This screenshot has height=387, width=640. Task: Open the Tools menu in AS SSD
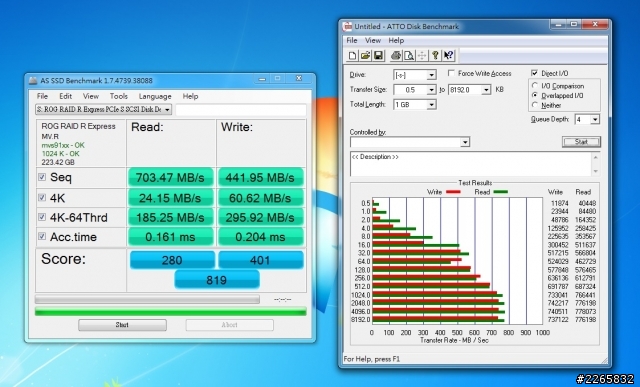click(119, 96)
